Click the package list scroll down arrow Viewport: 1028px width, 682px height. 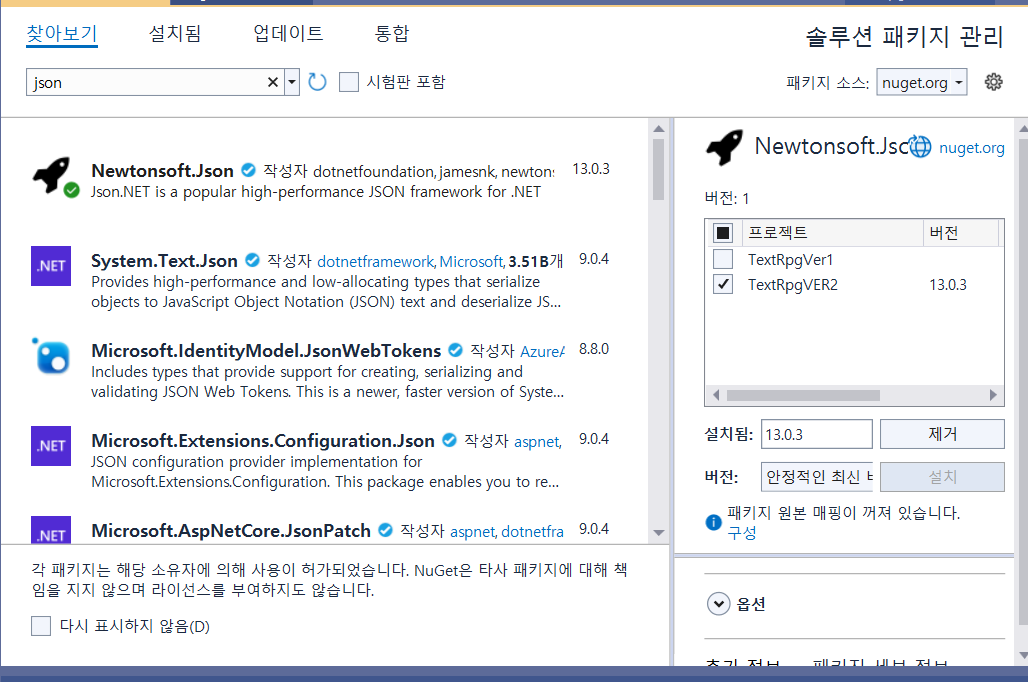point(659,532)
